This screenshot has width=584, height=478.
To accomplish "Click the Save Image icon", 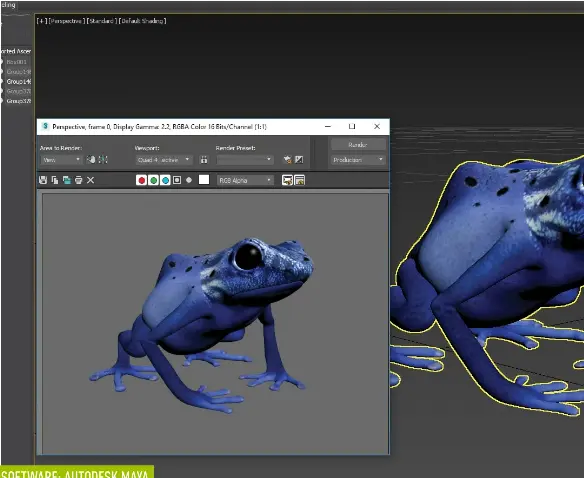I will (x=43, y=180).
